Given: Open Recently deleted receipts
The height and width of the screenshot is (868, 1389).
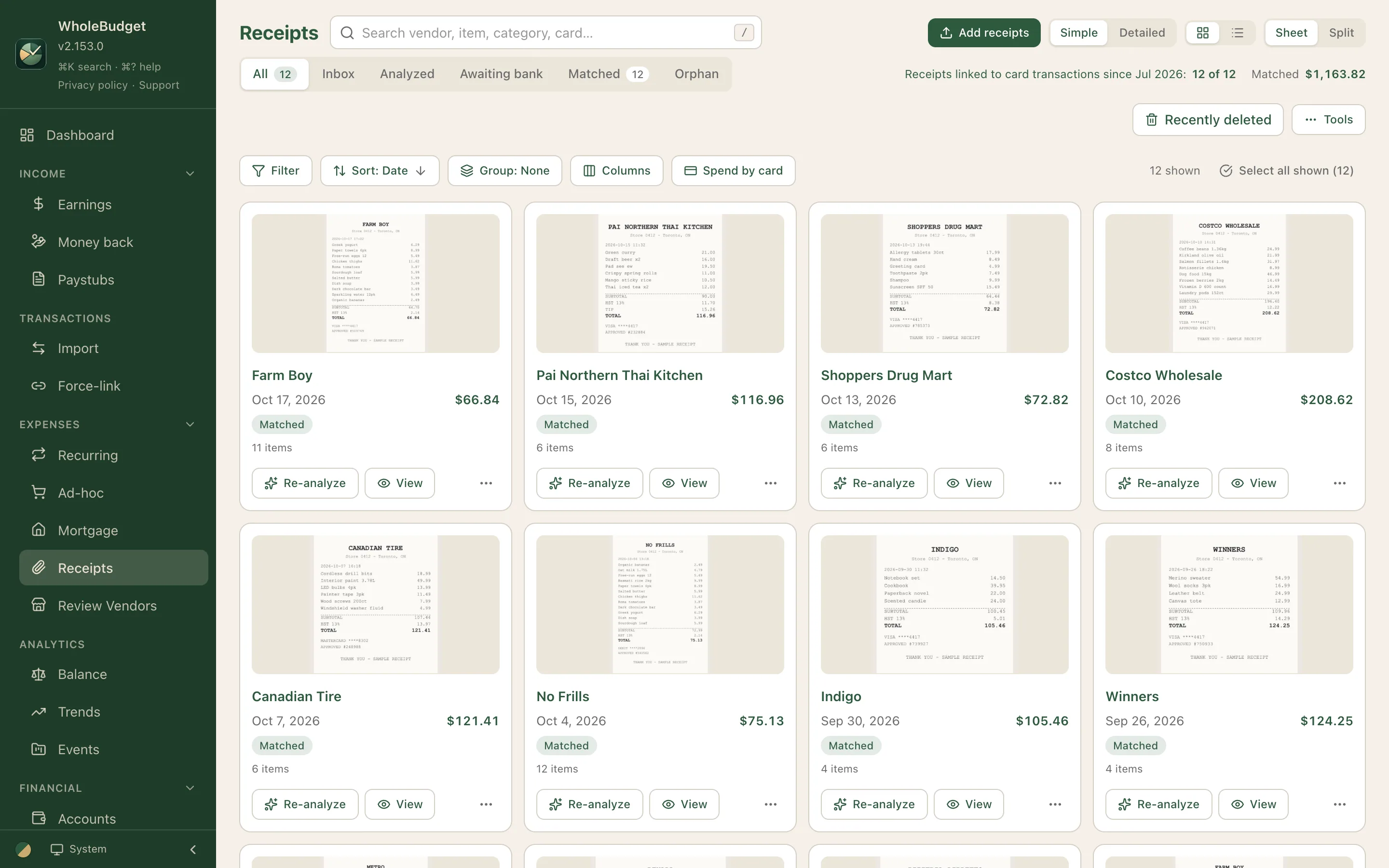Looking at the screenshot, I should point(1208,120).
